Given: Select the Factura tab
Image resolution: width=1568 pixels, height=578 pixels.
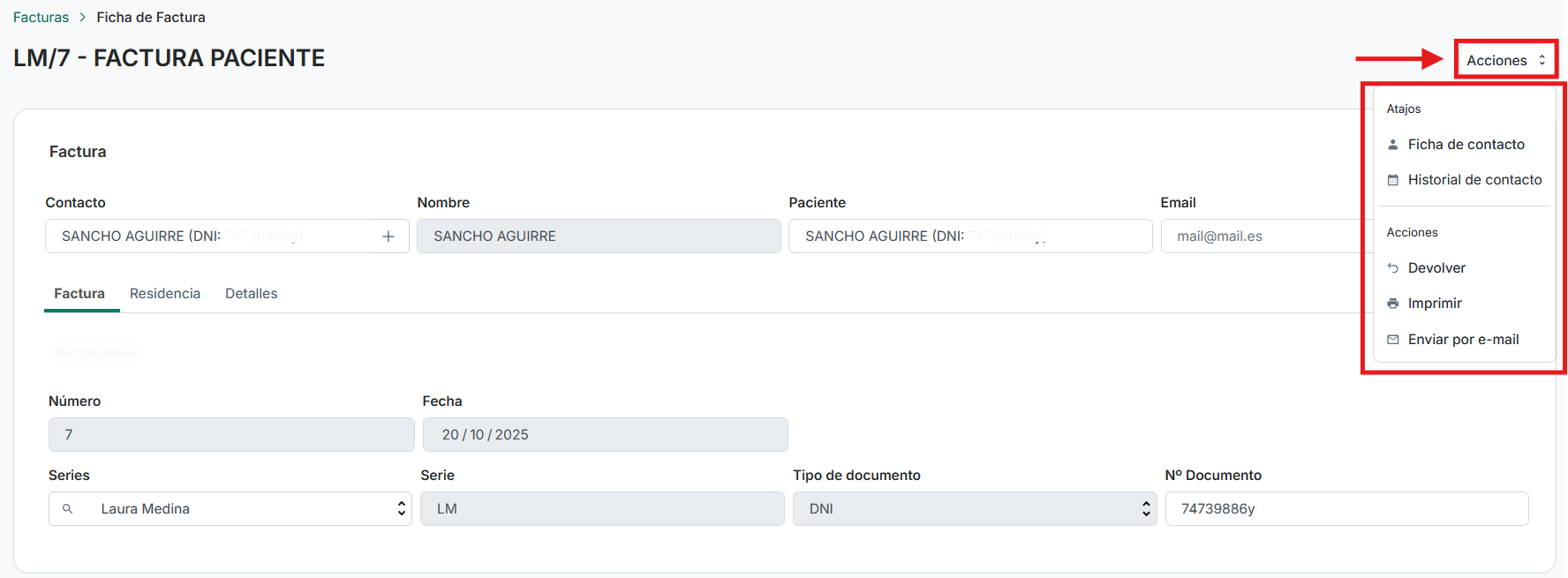Looking at the screenshot, I should [x=79, y=294].
